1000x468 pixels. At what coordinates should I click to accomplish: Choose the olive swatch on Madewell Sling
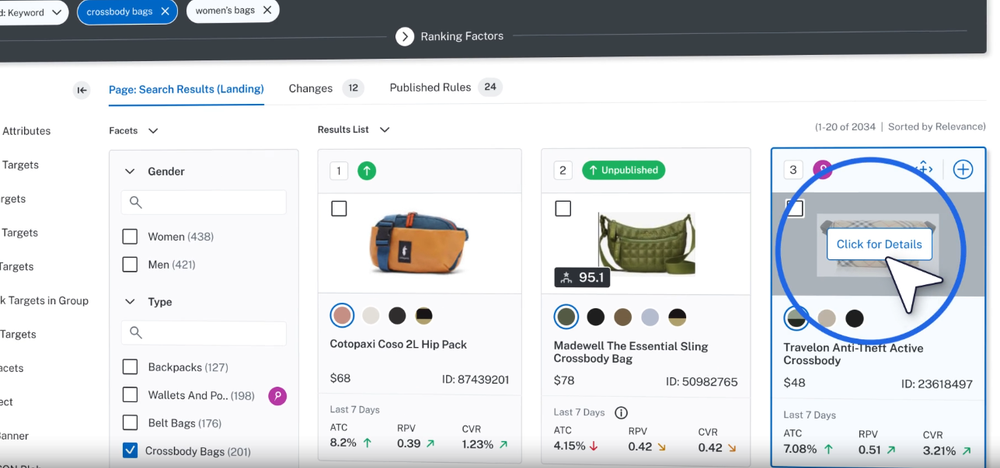pos(566,316)
